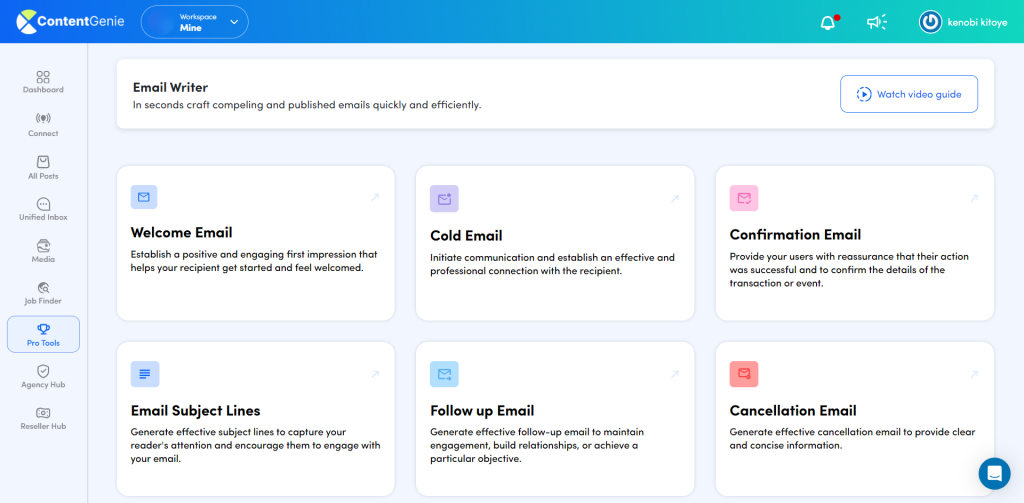Click the Cold Email envelope icon
This screenshot has height=503, width=1024.
pyautogui.click(x=444, y=199)
